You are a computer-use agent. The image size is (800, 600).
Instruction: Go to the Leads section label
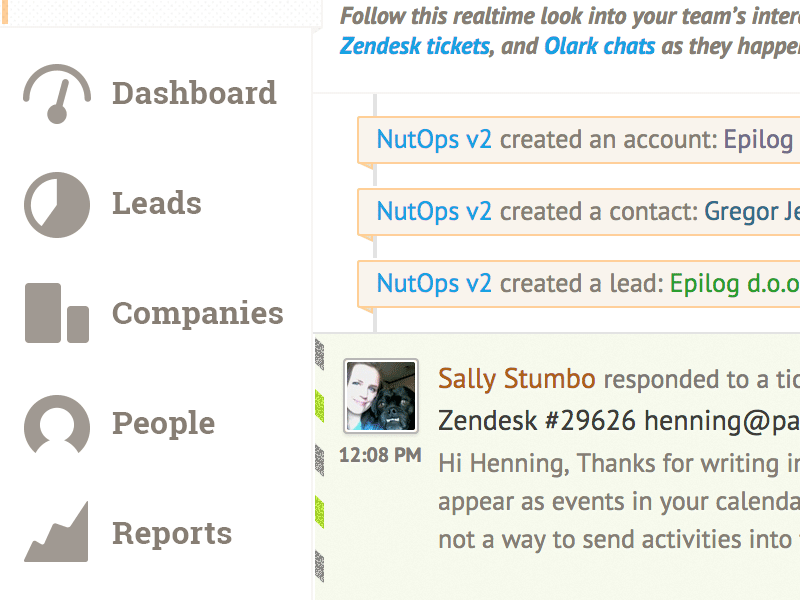[157, 203]
